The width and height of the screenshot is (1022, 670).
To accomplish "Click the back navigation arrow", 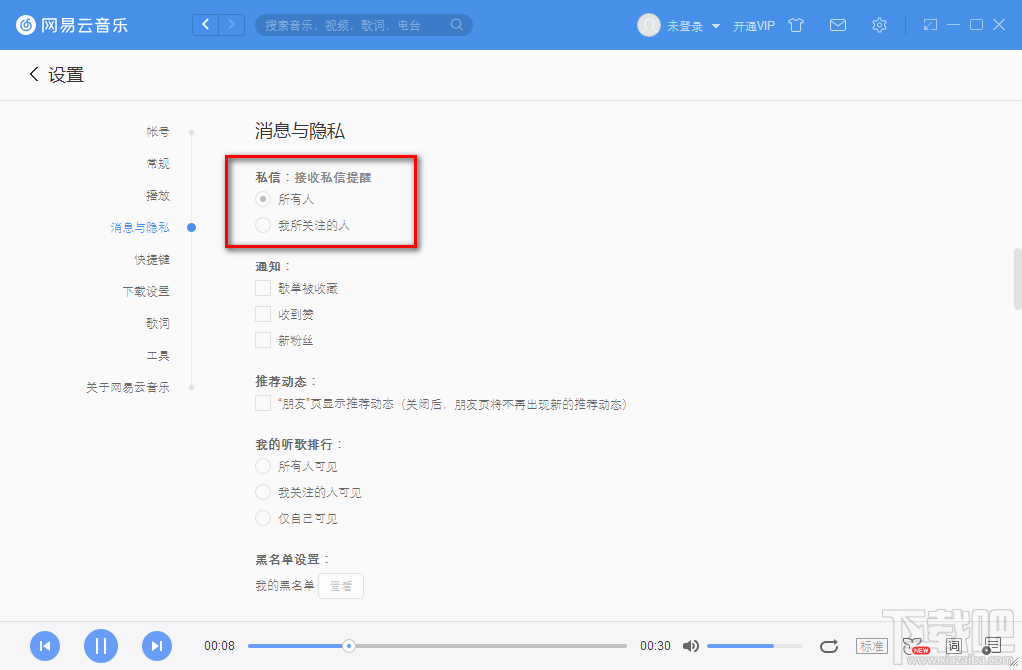I will [33, 74].
